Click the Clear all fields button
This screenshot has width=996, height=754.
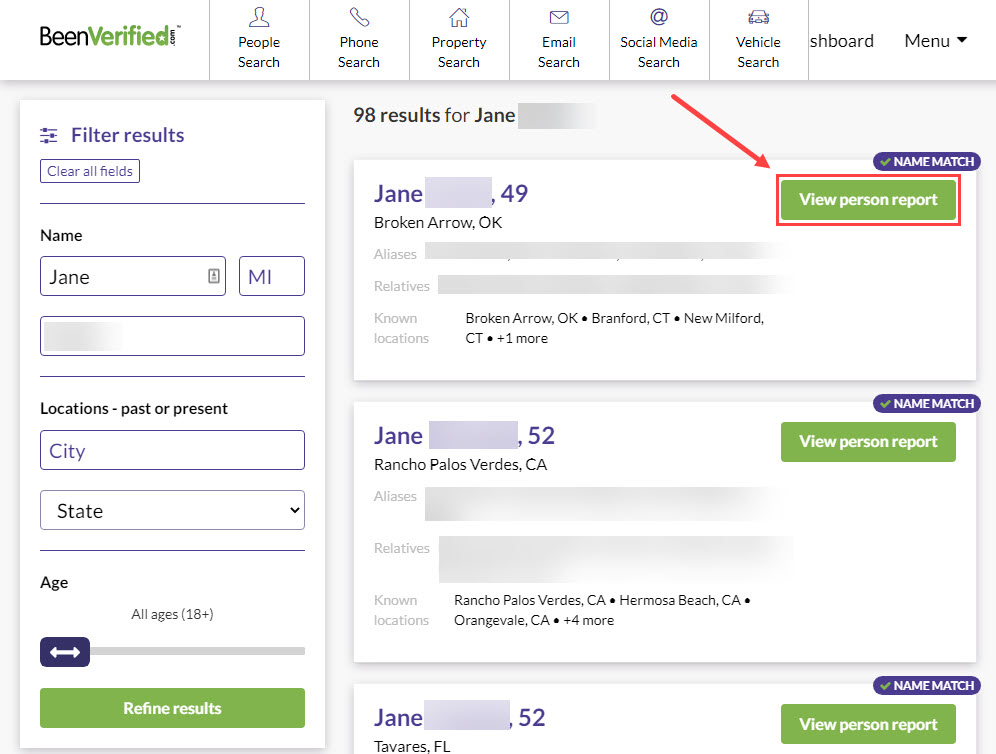pos(90,171)
